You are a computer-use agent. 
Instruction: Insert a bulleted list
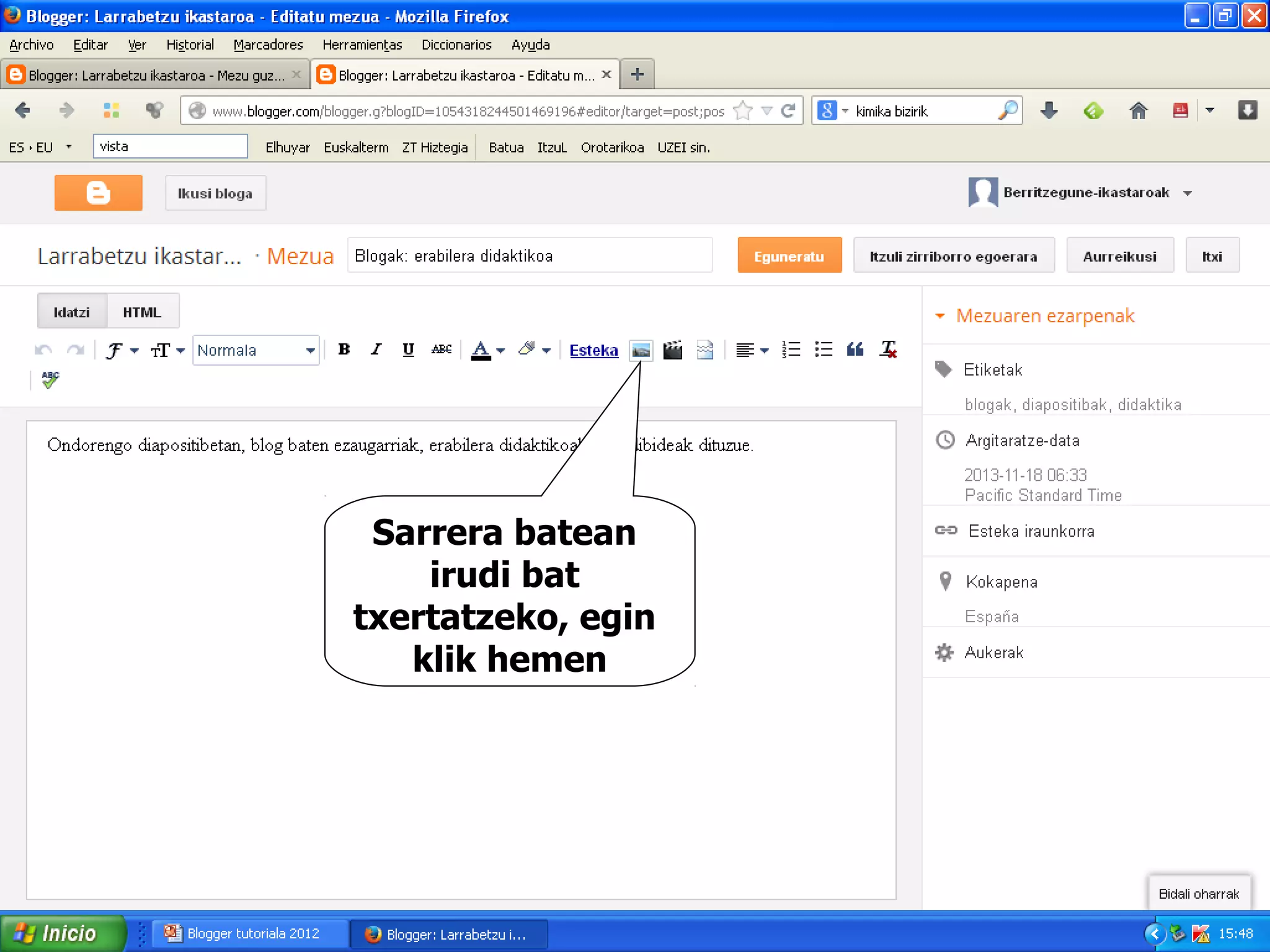(824, 350)
